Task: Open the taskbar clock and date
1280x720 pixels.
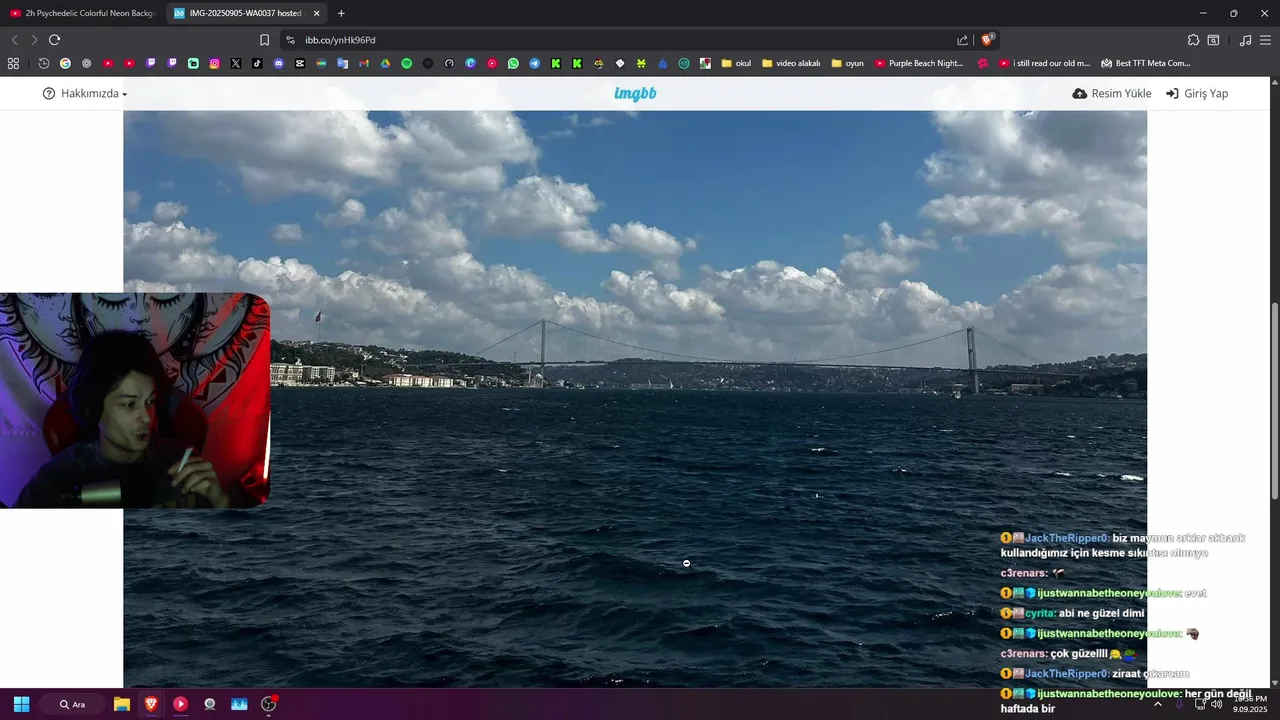Action: 1251,704
